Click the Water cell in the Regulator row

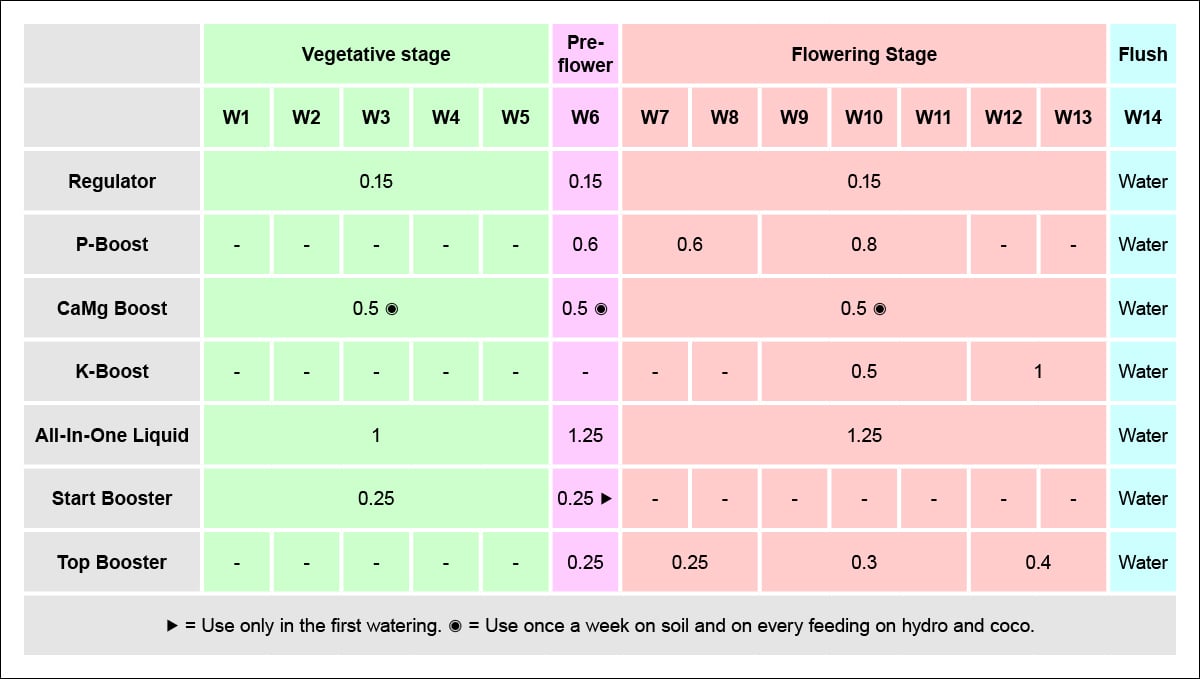click(x=1143, y=182)
